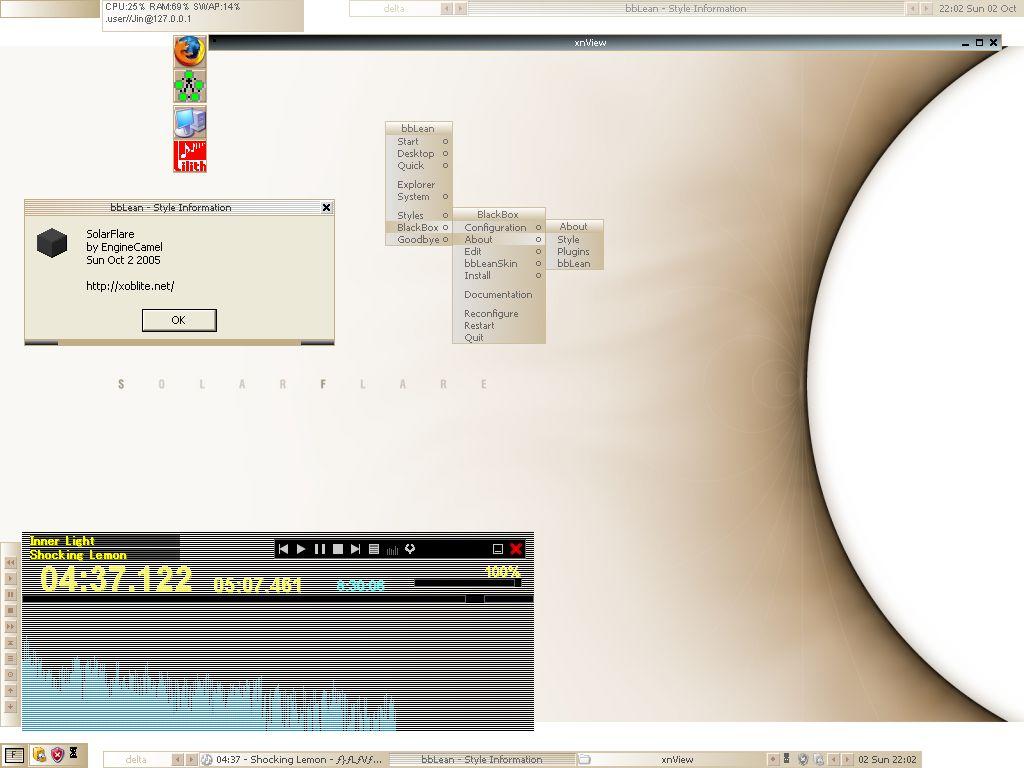Click the top toolbar Style Information window label

(x=686, y=8)
